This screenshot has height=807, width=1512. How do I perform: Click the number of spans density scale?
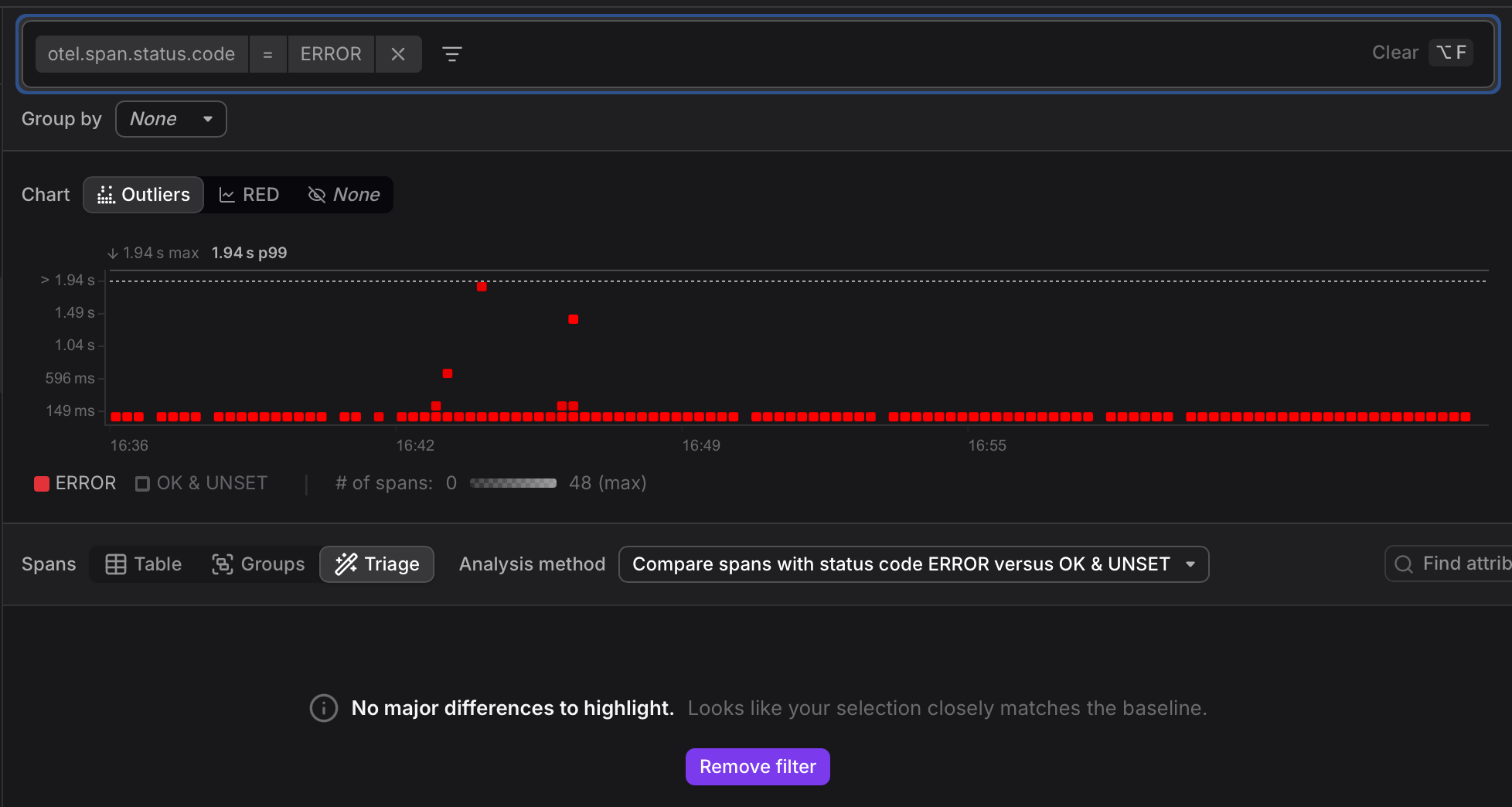[x=513, y=483]
